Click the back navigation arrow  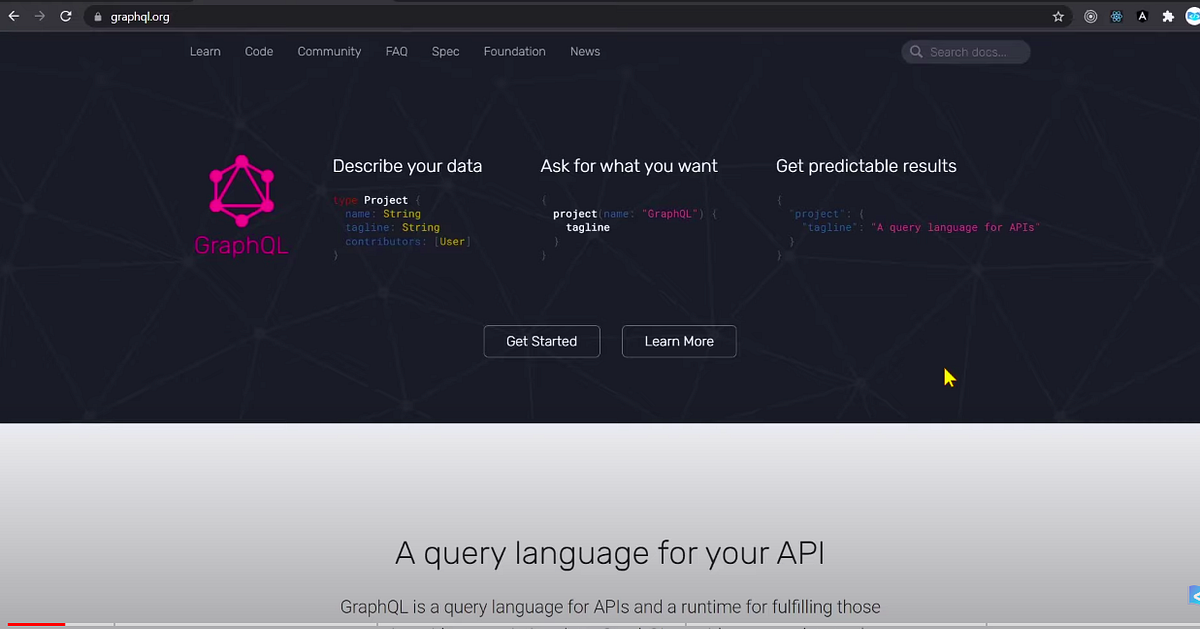pos(14,16)
